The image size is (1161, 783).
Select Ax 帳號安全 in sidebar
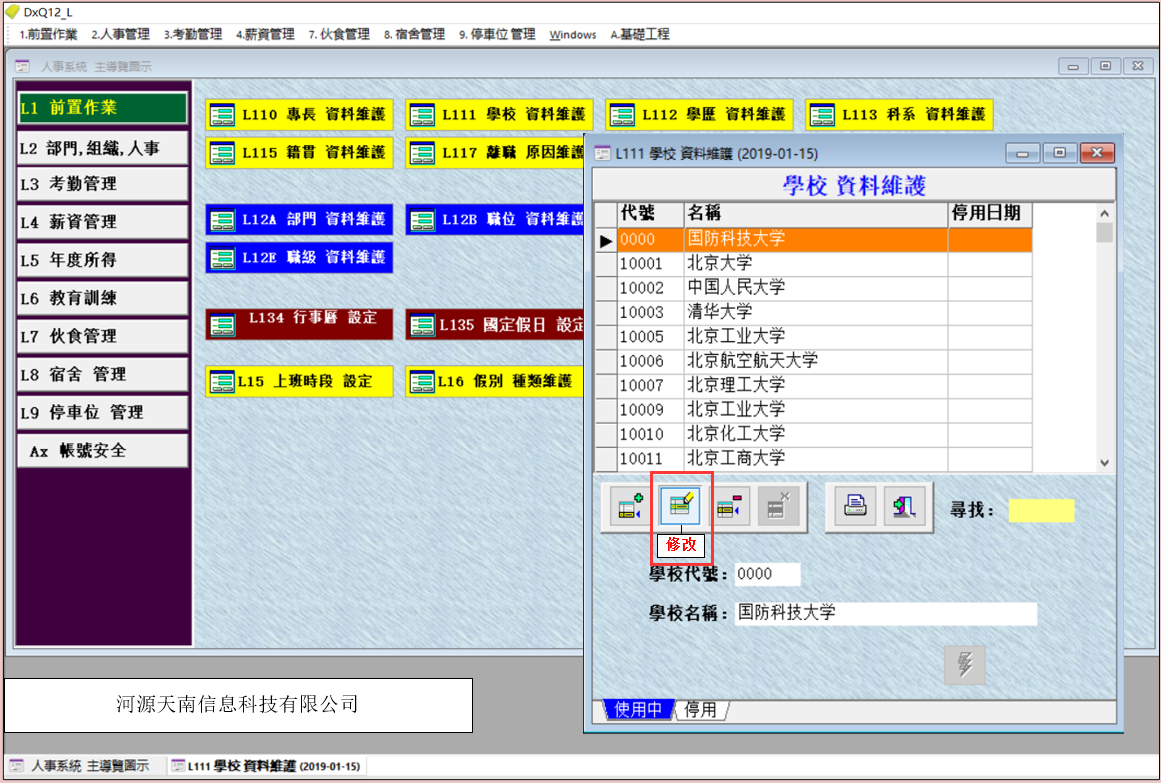(x=102, y=451)
